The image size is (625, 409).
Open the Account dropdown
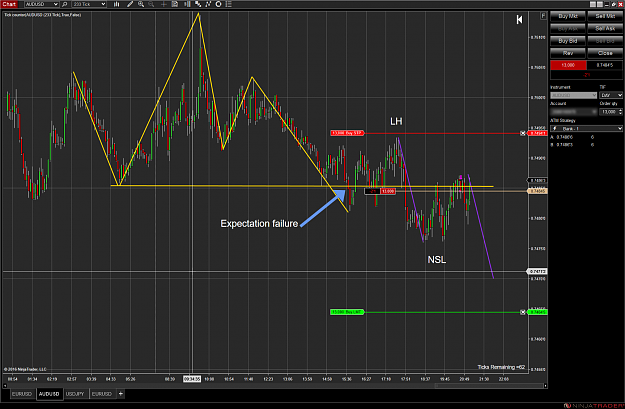click(x=573, y=112)
